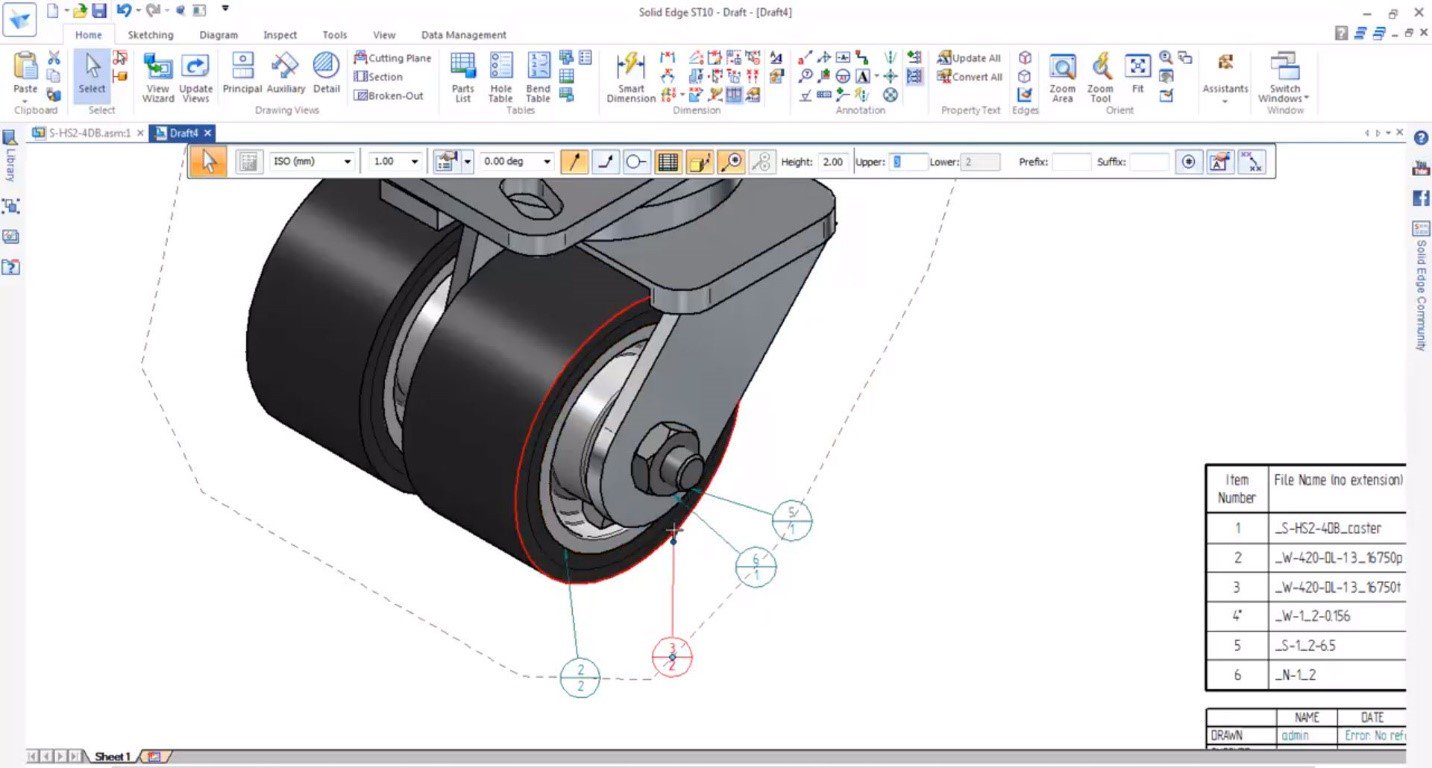Screen dimensions: 1432x768
Task: Open the Tools ribbon tab
Action: [335, 35]
